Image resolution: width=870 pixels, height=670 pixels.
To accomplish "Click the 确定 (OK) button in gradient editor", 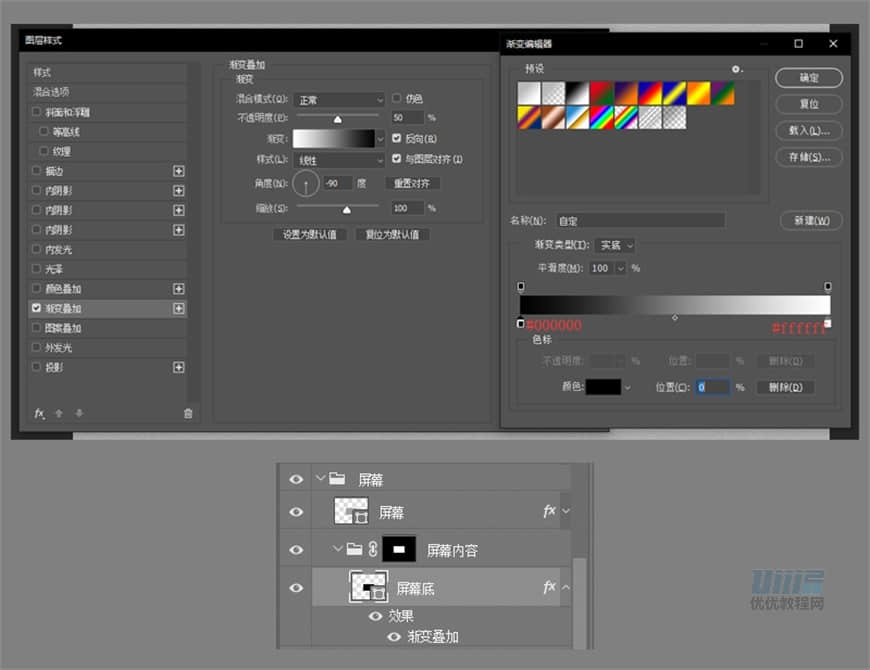I will [x=809, y=78].
